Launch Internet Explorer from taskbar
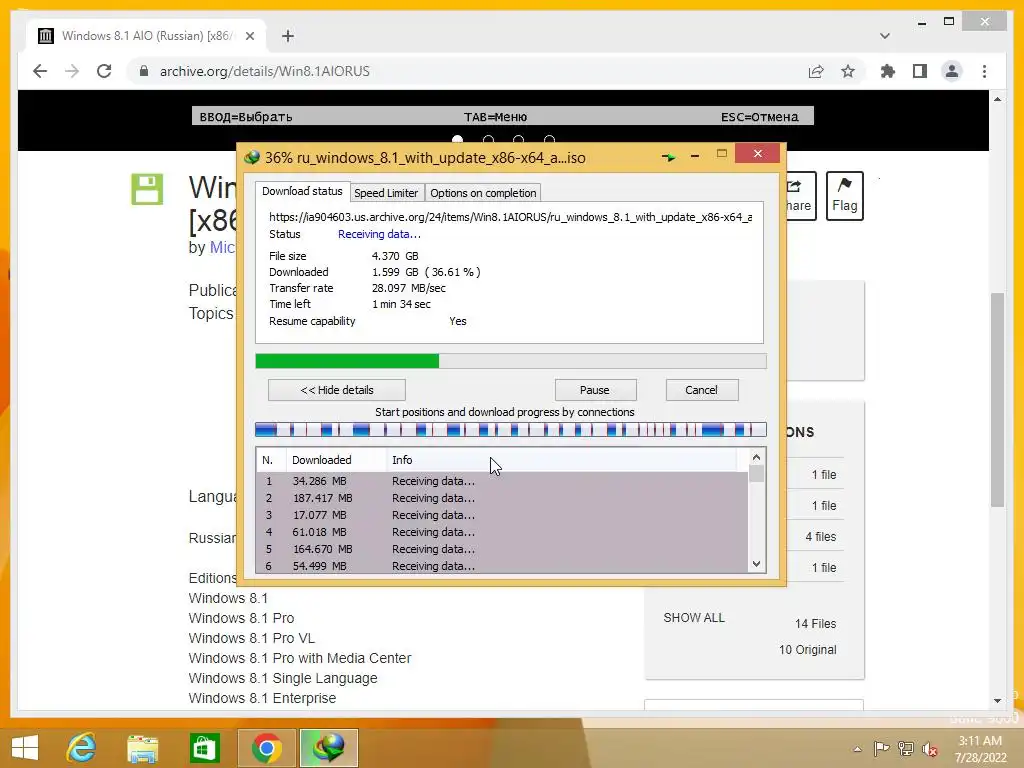This screenshot has width=1024, height=768. pyautogui.click(x=82, y=748)
